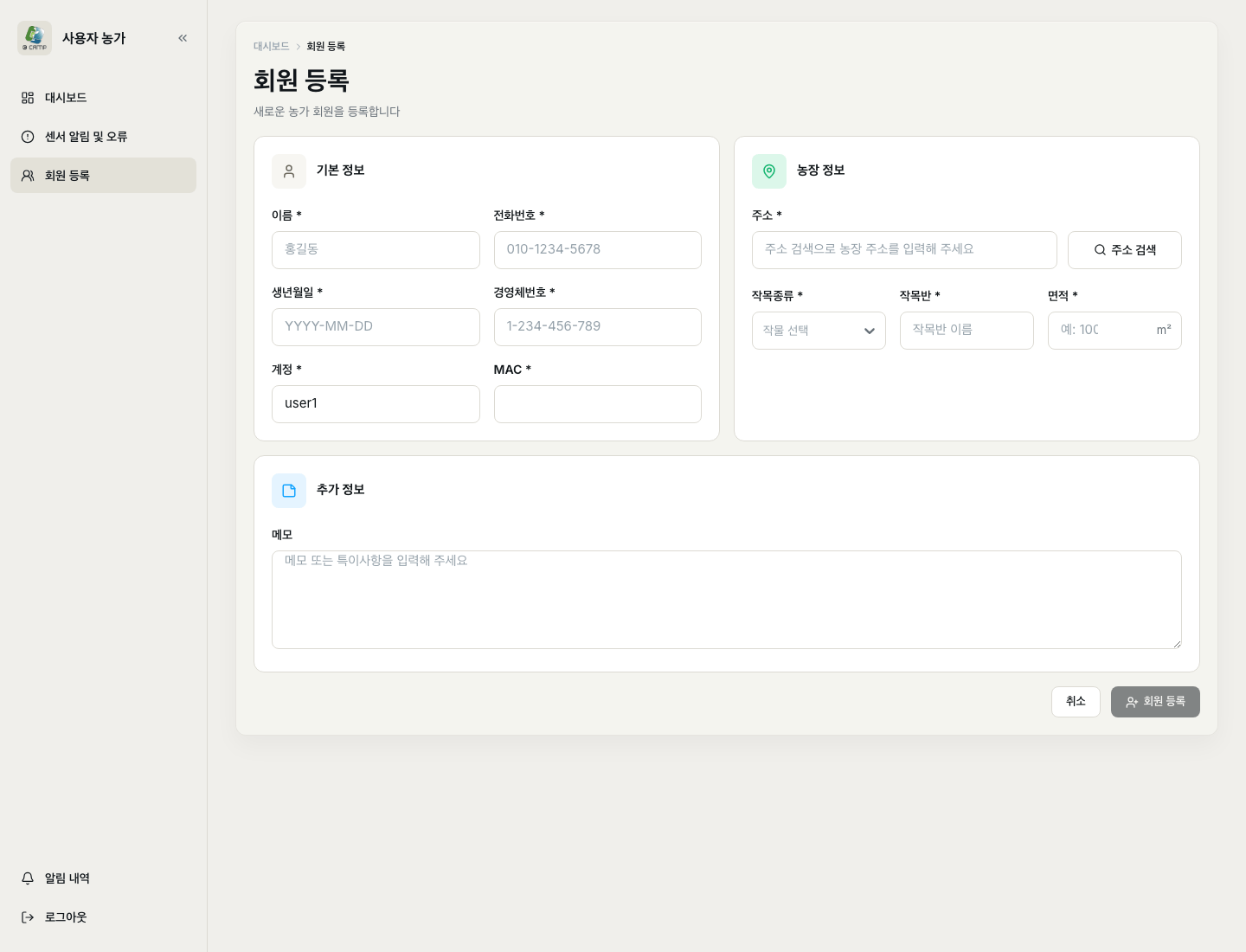Viewport: 1246px width, 952px height.
Task: Open 대시보드 from the sidebar
Action: pos(103,98)
